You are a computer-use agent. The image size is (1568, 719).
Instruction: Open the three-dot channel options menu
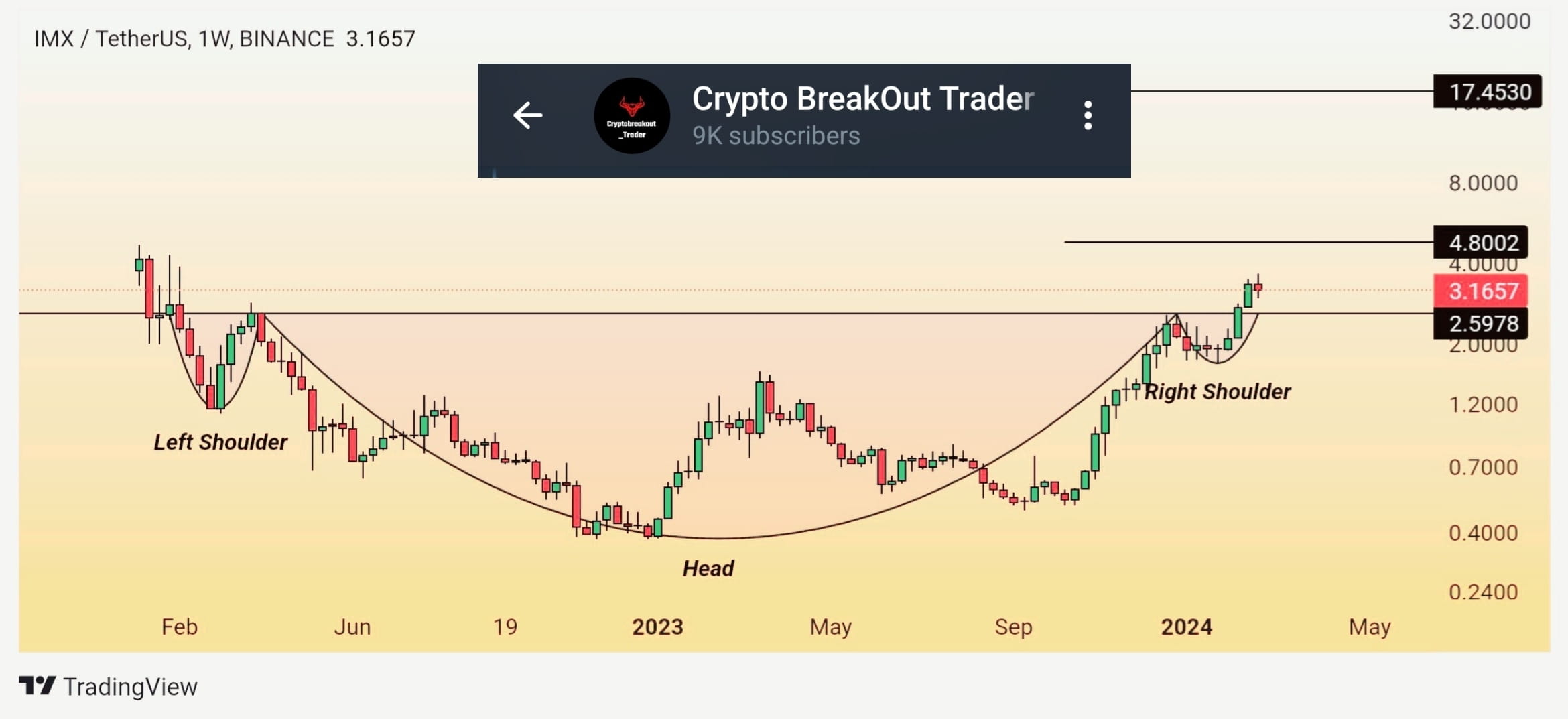(1087, 115)
